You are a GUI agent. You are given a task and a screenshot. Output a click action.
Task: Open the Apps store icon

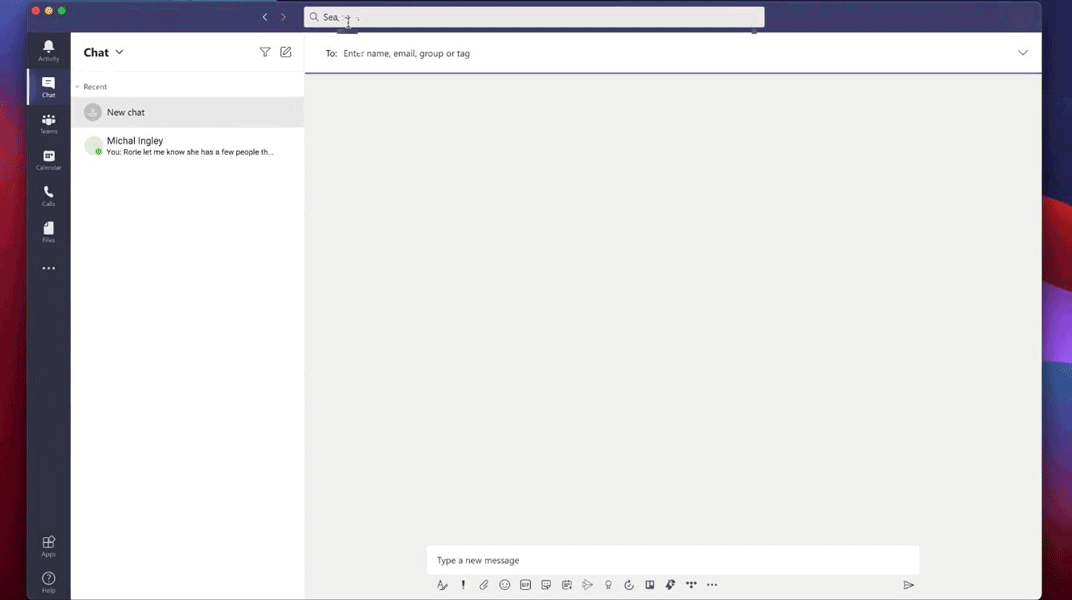pyautogui.click(x=49, y=546)
